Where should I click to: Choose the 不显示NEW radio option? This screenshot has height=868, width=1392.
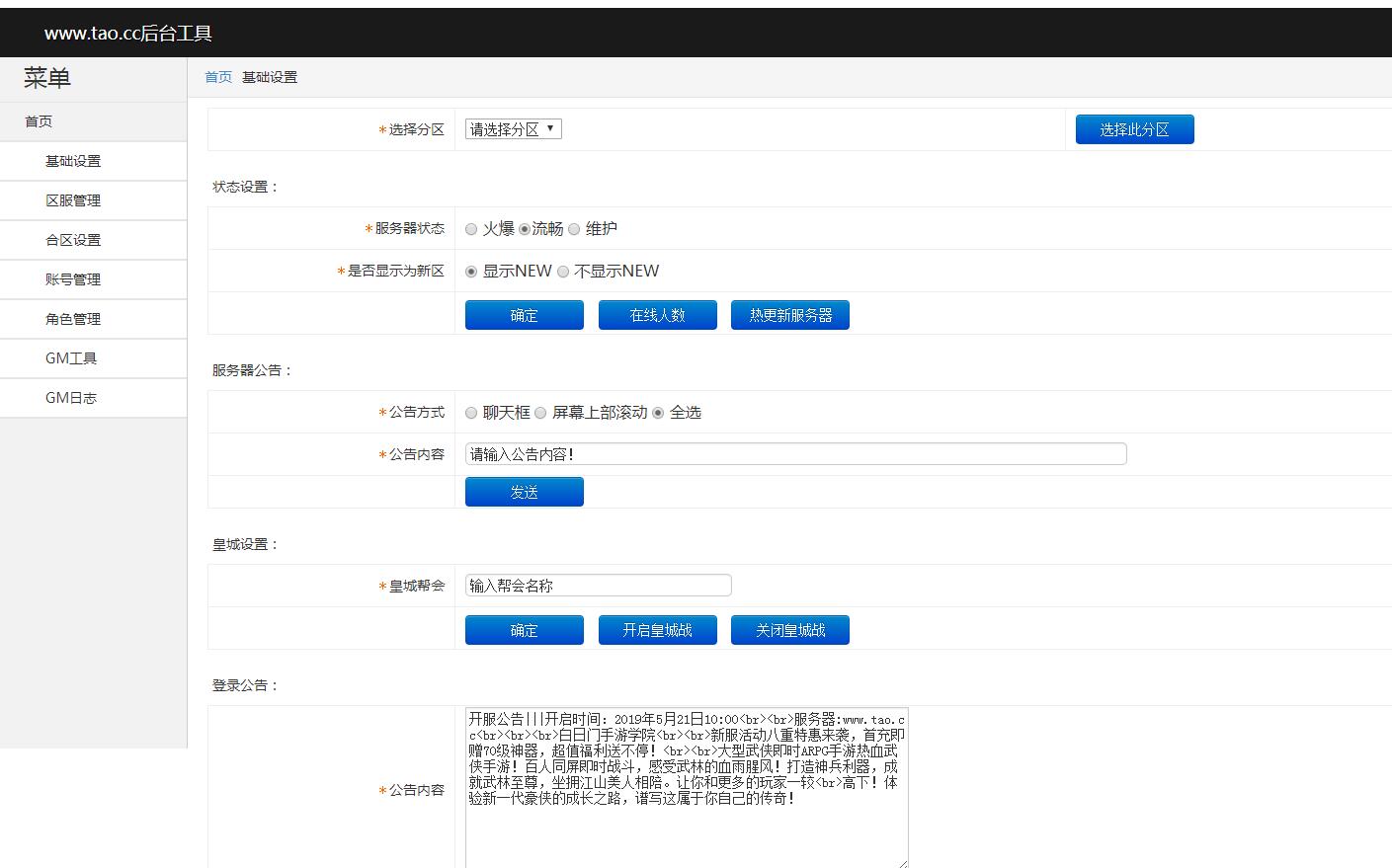pyautogui.click(x=563, y=272)
